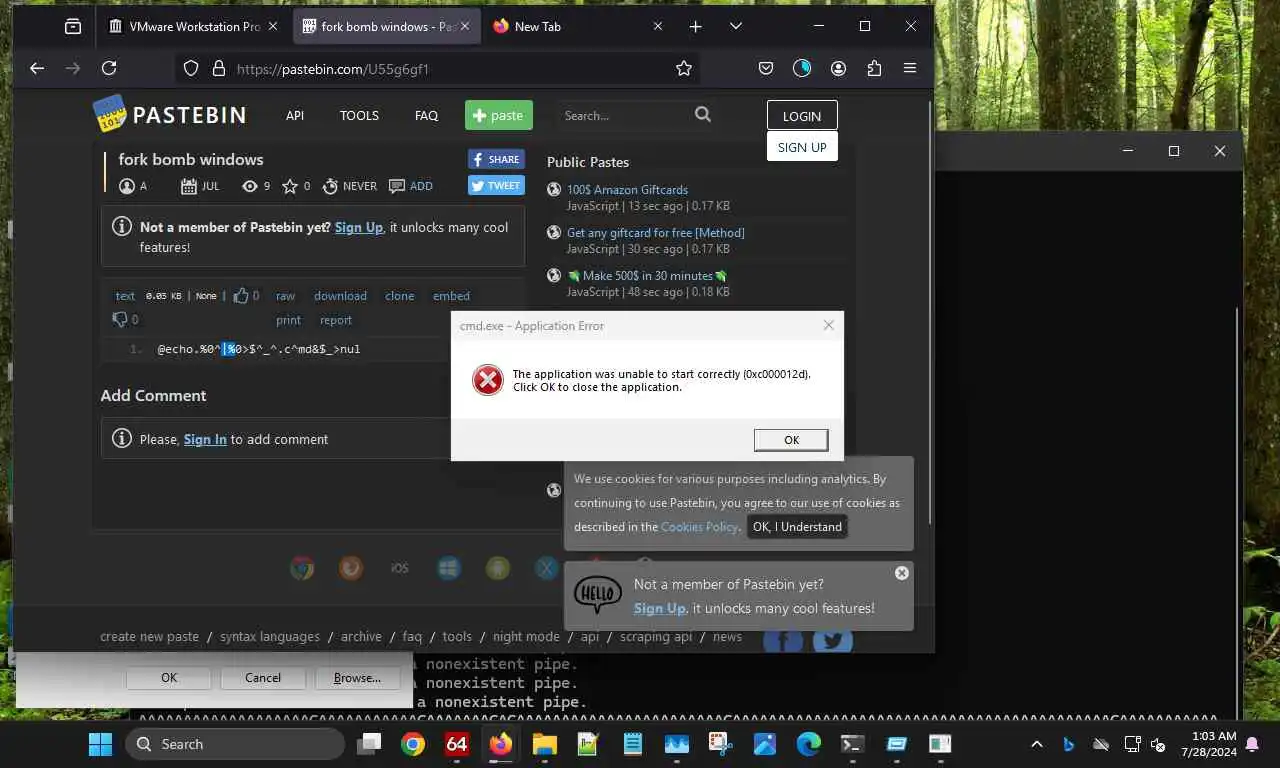Click OK in the cmd.exe error dialog

pos(791,440)
